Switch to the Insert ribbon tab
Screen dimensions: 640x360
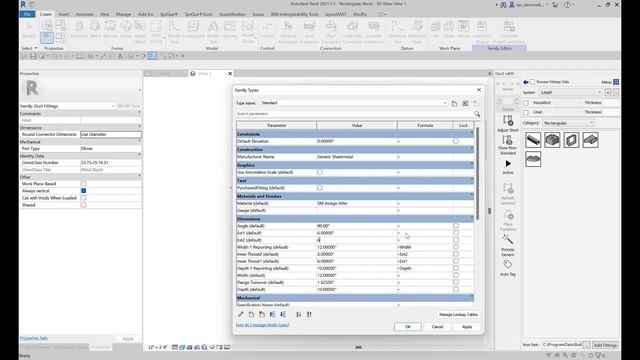(64, 14)
